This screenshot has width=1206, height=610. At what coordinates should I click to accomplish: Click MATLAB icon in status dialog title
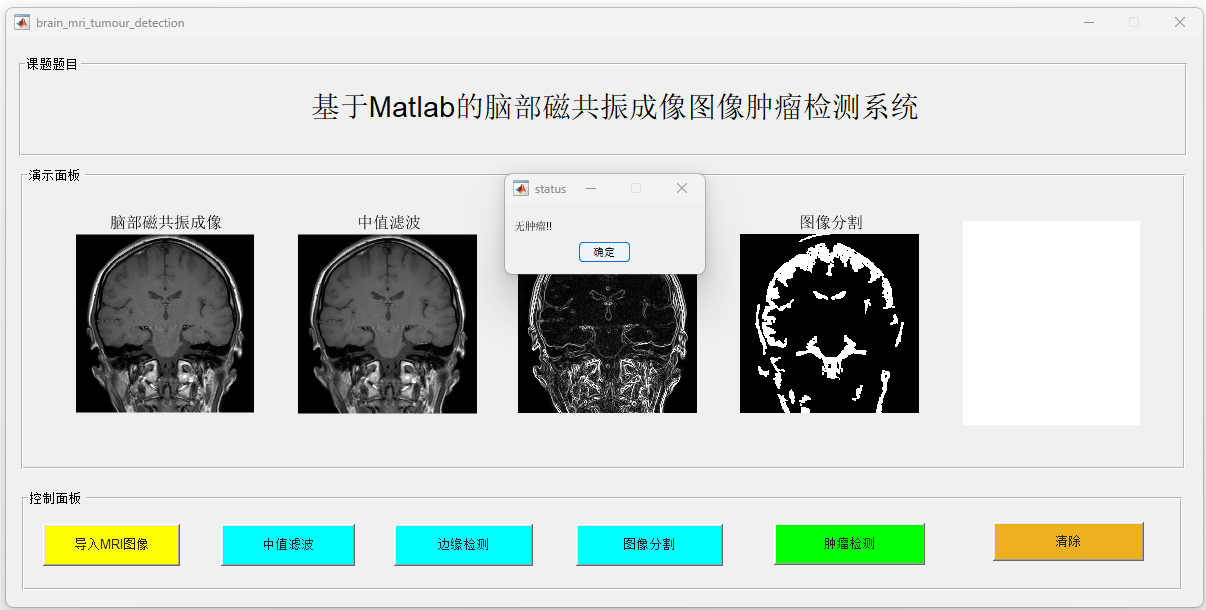pyautogui.click(x=521, y=188)
